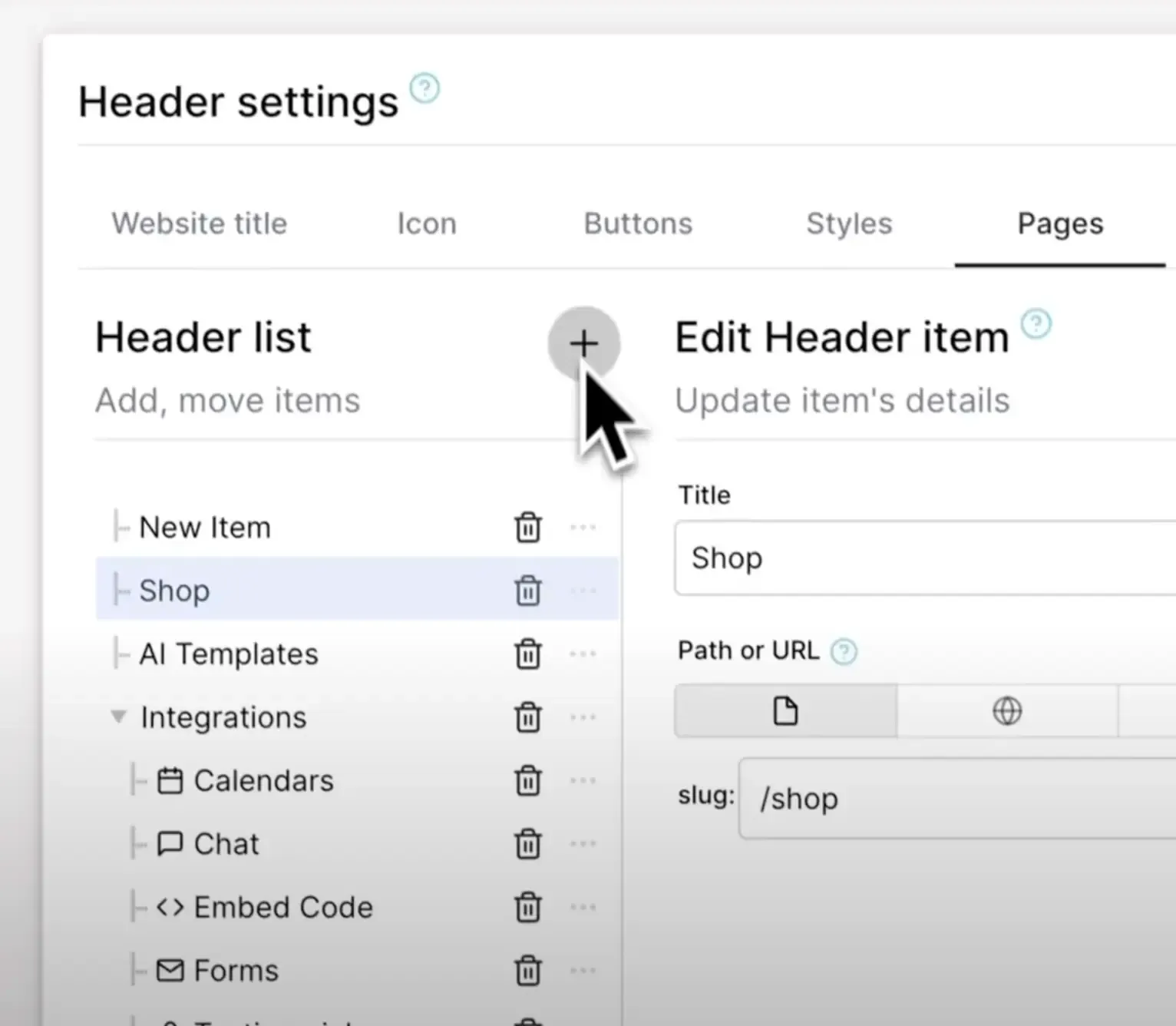Viewport: 1176px width, 1026px height.
Task: Switch to Styles tab
Action: pyautogui.click(x=849, y=223)
